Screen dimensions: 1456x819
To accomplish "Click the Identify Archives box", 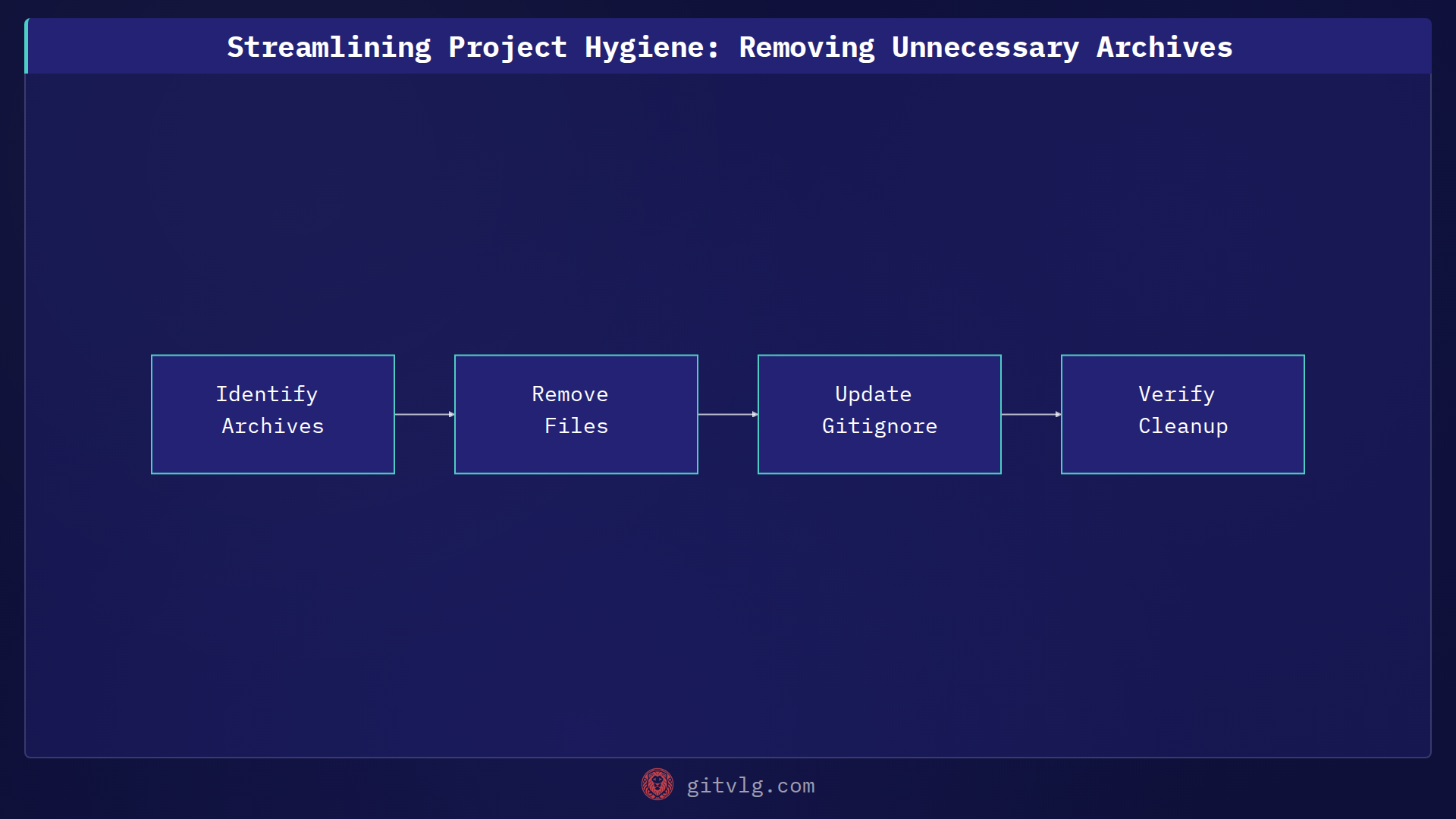I will [273, 414].
